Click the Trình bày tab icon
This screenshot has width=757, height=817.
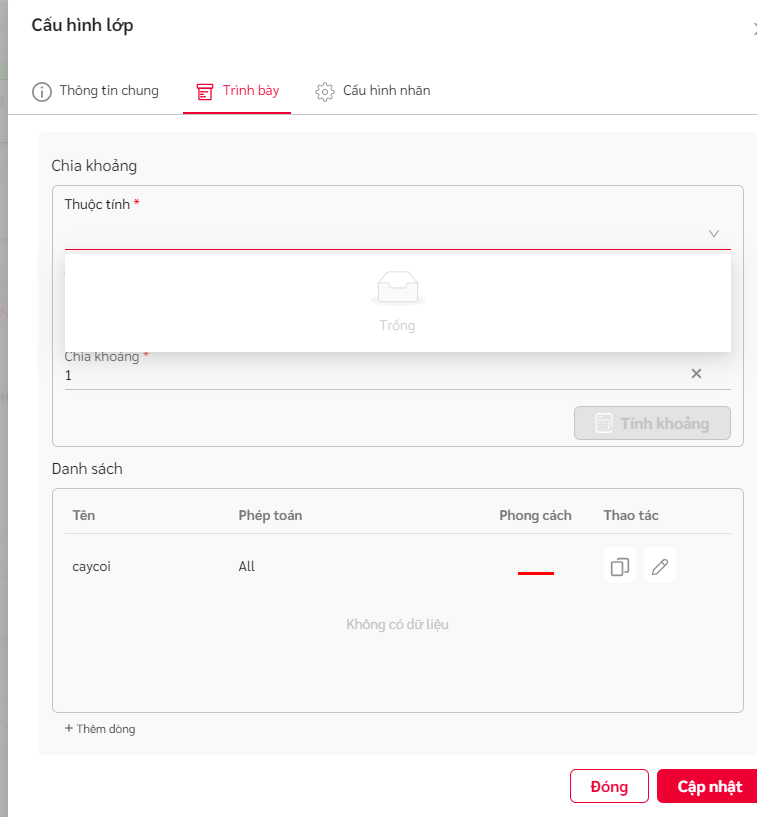205,92
